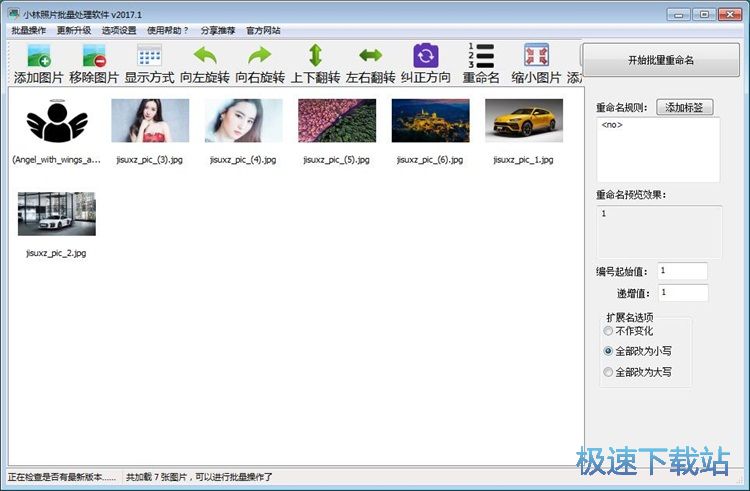Select the 缩小图片 shrink image icon
The image size is (750, 491).
[x=536, y=56]
